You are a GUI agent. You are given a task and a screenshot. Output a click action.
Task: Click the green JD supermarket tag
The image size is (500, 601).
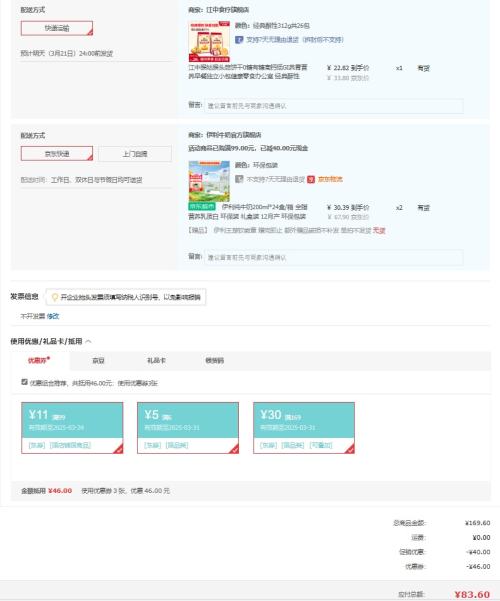tap(202, 207)
